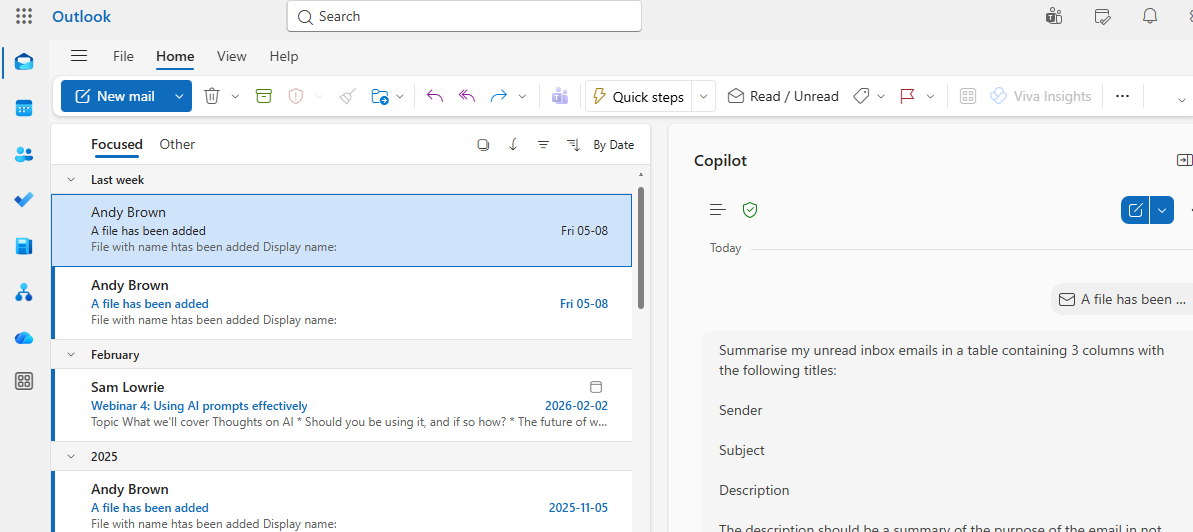Open the File menu
Image resolution: width=1193 pixels, height=532 pixels.
pyautogui.click(x=123, y=56)
